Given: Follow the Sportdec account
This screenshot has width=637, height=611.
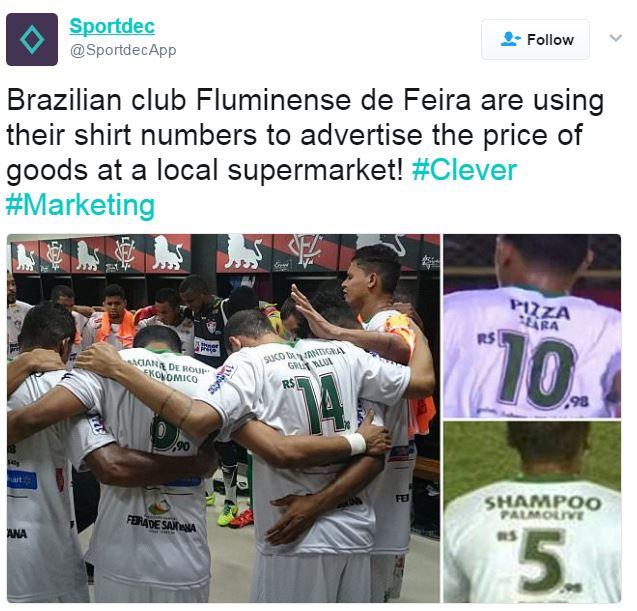Looking at the screenshot, I should tap(535, 39).
